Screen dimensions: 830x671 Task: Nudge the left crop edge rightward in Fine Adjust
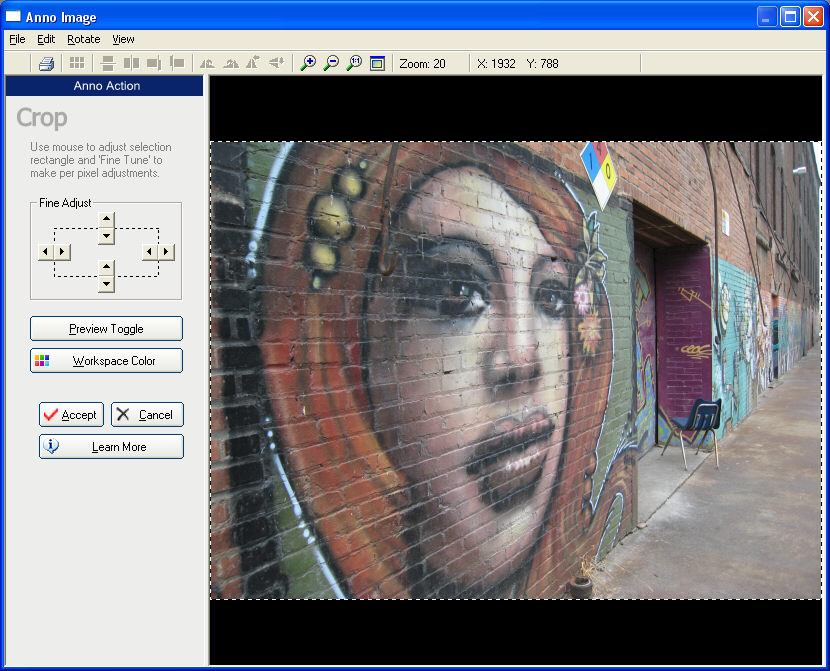(x=62, y=252)
